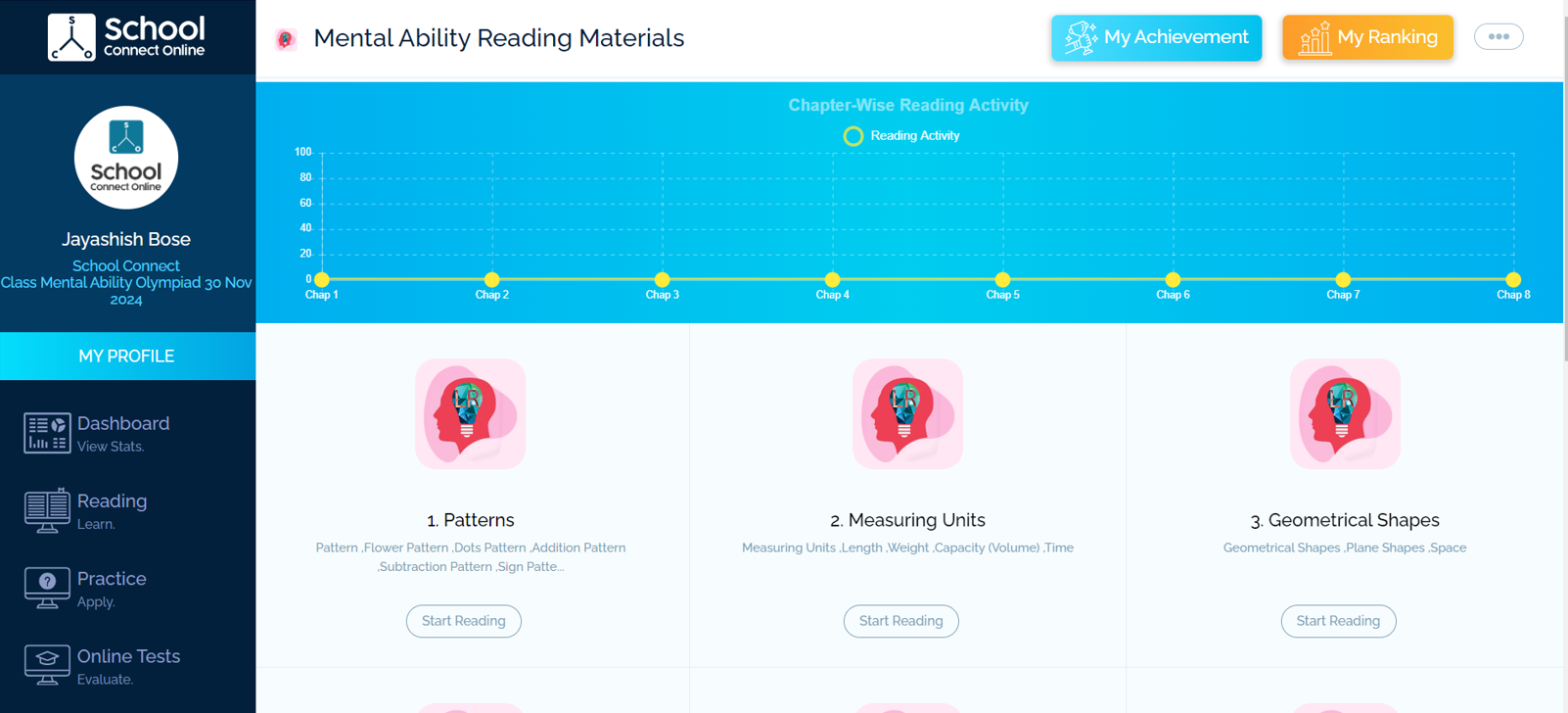Click the Reading book-monitor icon

[47, 510]
